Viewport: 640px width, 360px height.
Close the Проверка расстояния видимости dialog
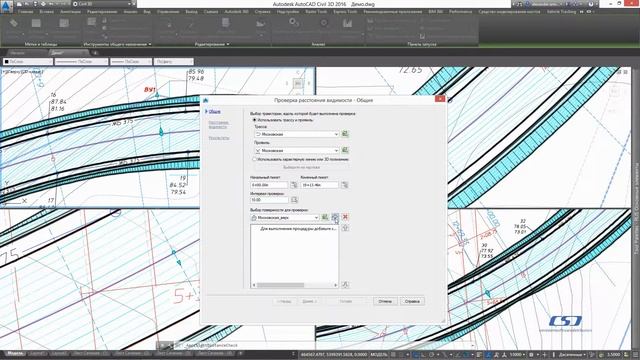tap(440, 99)
